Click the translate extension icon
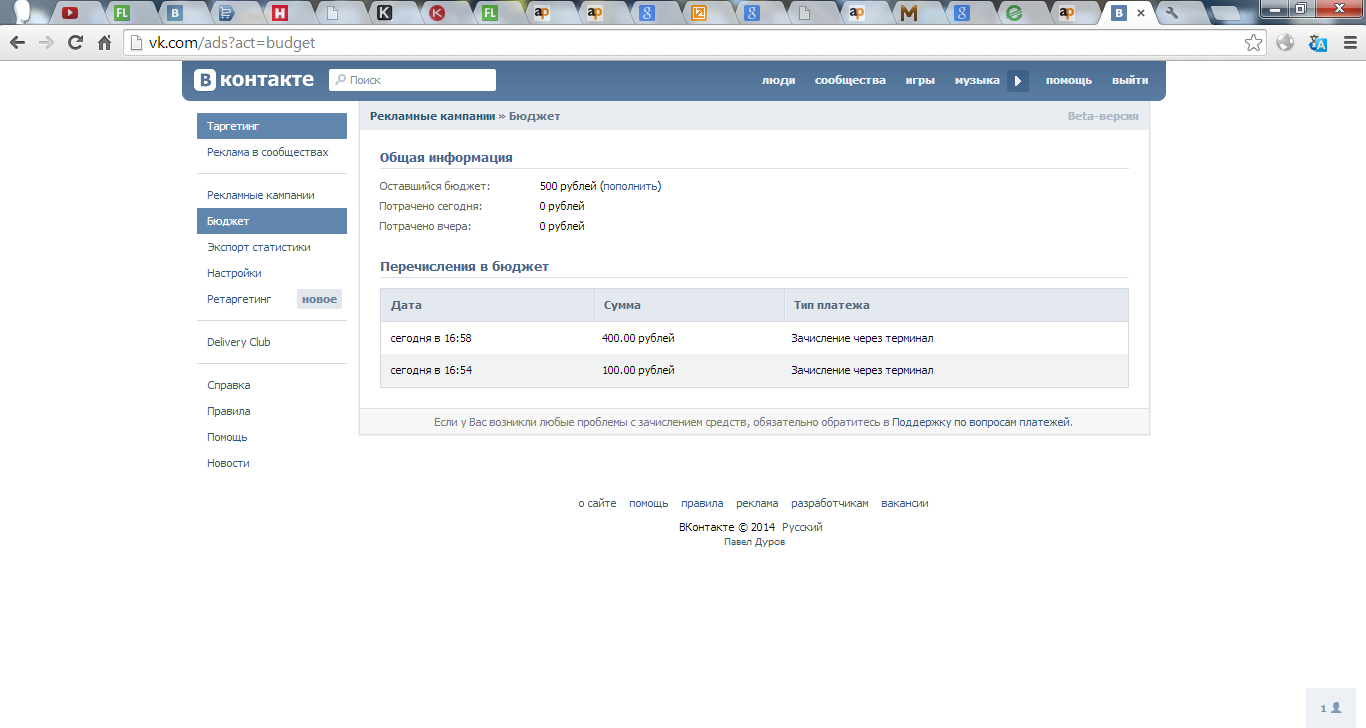The width and height of the screenshot is (1366, 728). point(1318,43)
